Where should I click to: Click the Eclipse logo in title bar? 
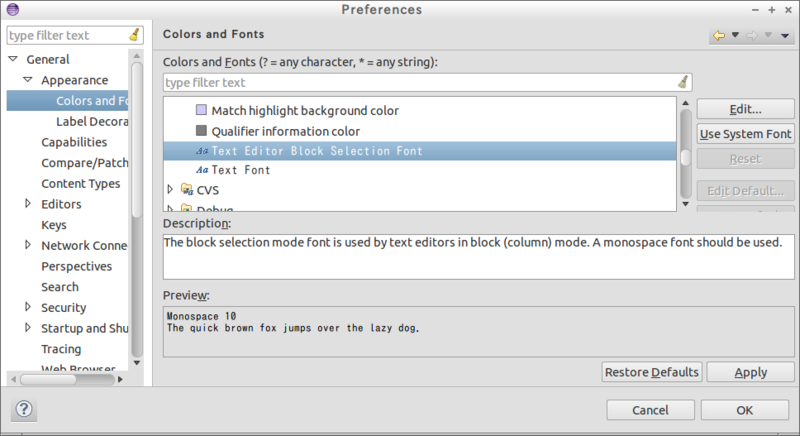(x=13, y=9)
